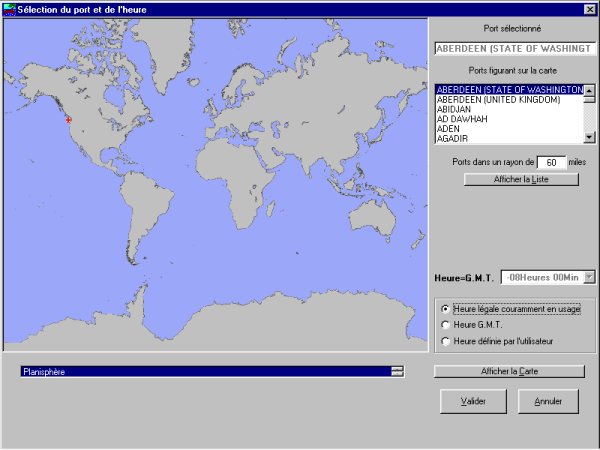
Task: Select the 'Heure G.M.T.' radio button
Action: click(445, 325)
